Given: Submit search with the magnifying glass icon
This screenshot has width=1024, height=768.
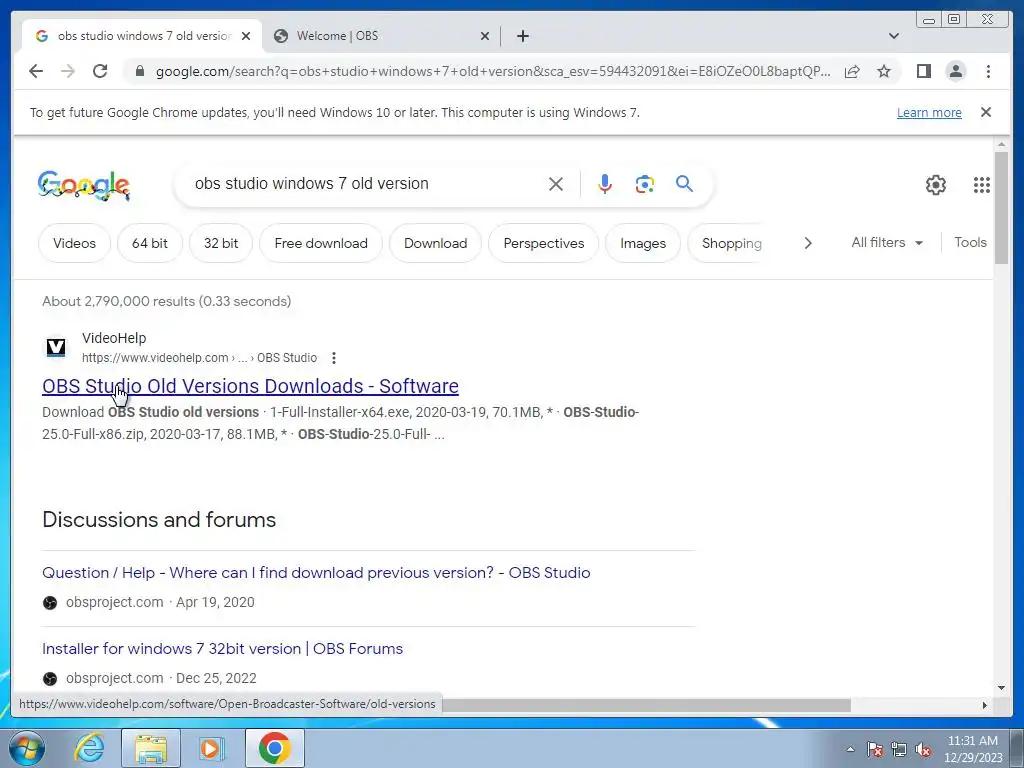Looking at the screenshot, I should point(684,184).
